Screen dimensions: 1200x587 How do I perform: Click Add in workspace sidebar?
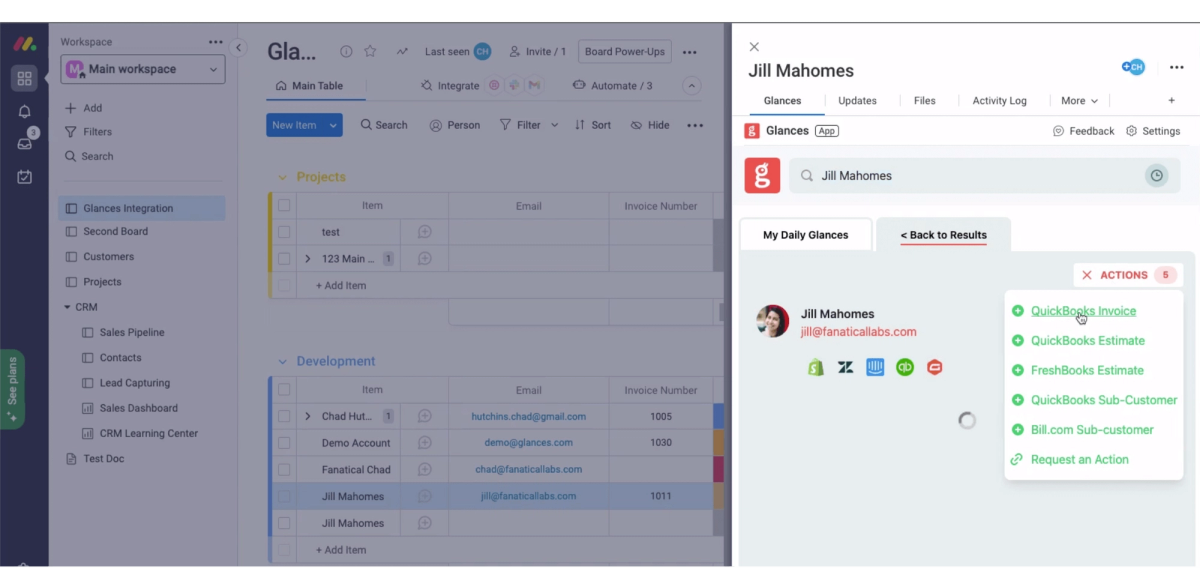[84, 108]
